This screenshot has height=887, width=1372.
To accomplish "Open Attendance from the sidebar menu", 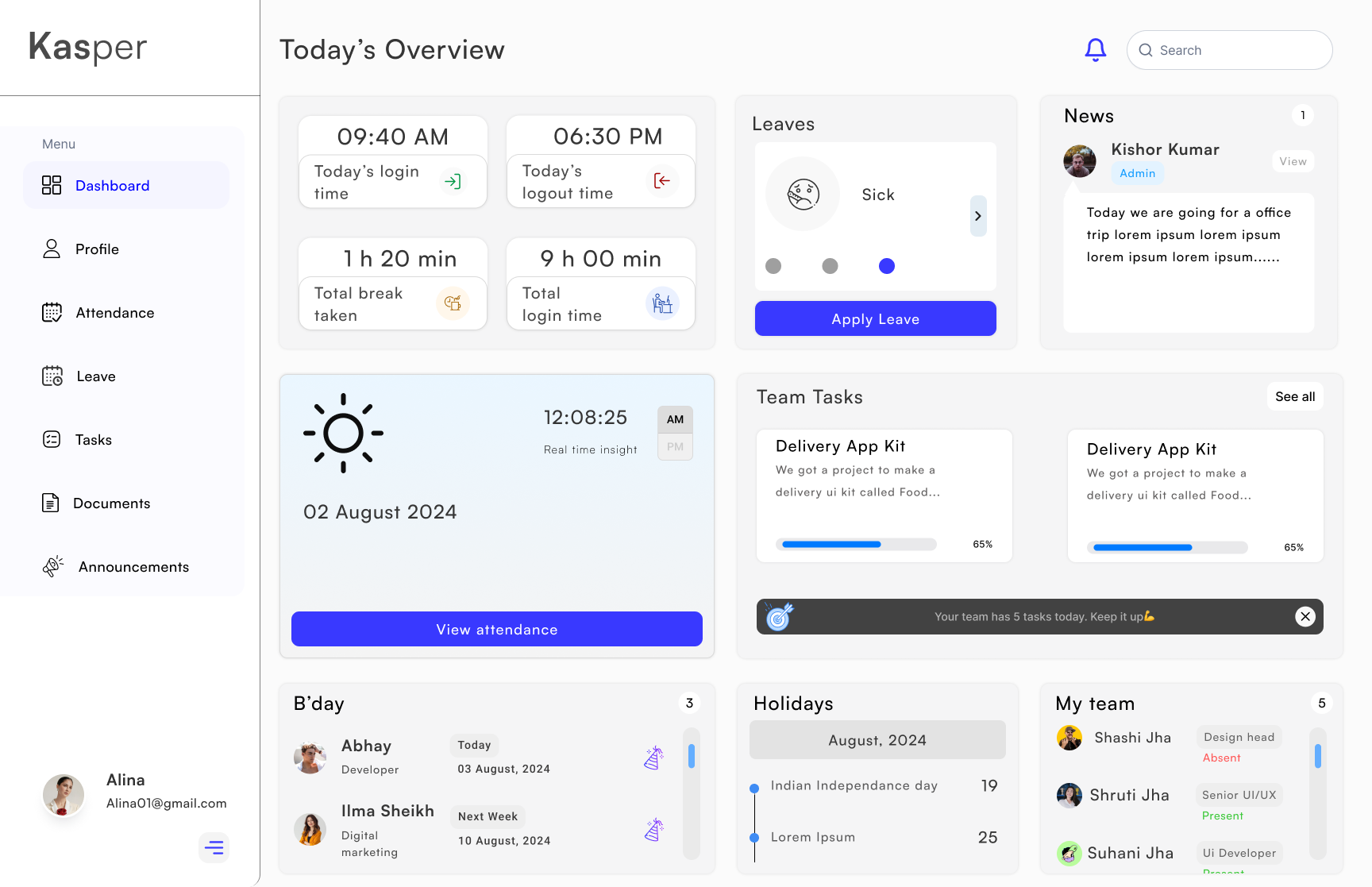I will click(114, 313).
